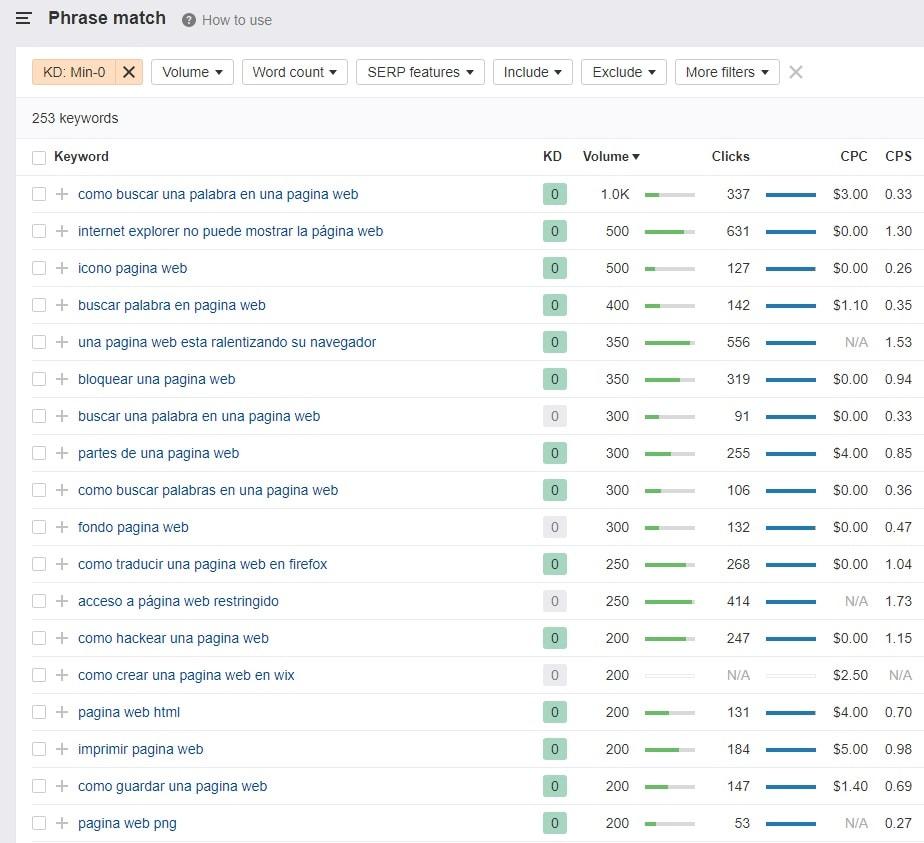Open the SERP features dropdown
Screen dimensions: 924x843
[x=420, y=72]
